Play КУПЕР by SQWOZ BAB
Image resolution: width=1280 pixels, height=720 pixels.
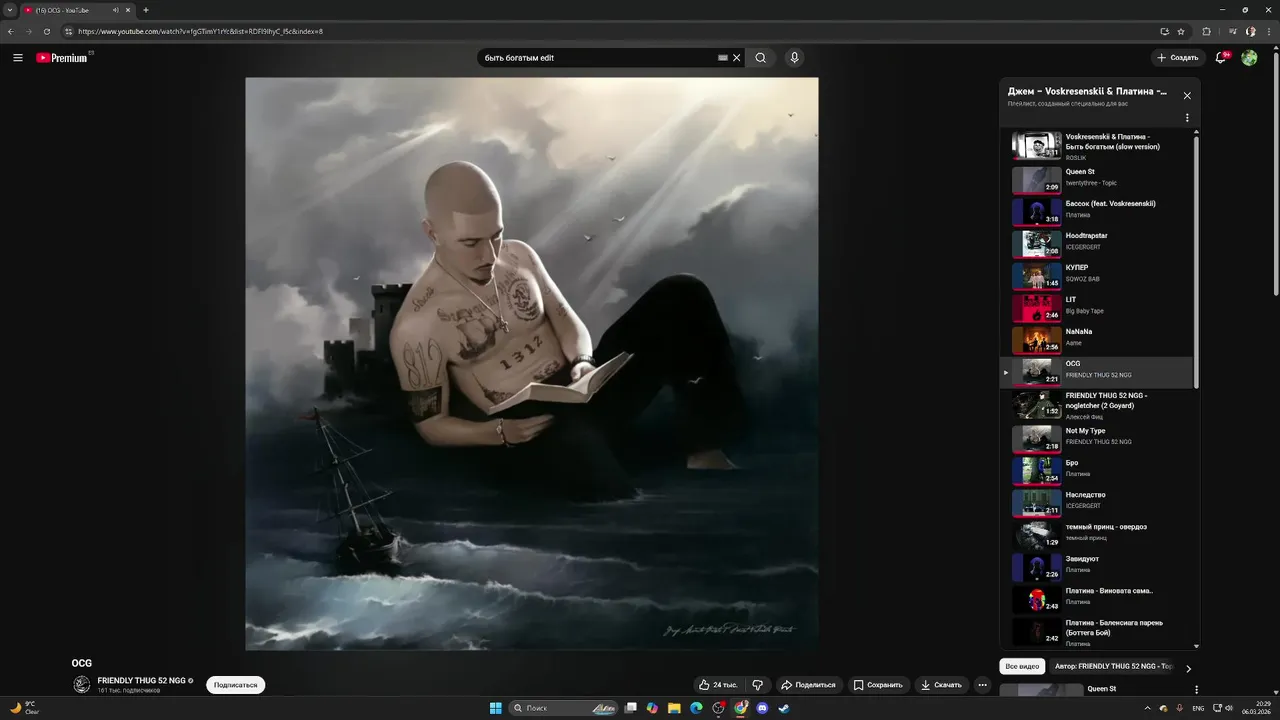pos(1097,276)
